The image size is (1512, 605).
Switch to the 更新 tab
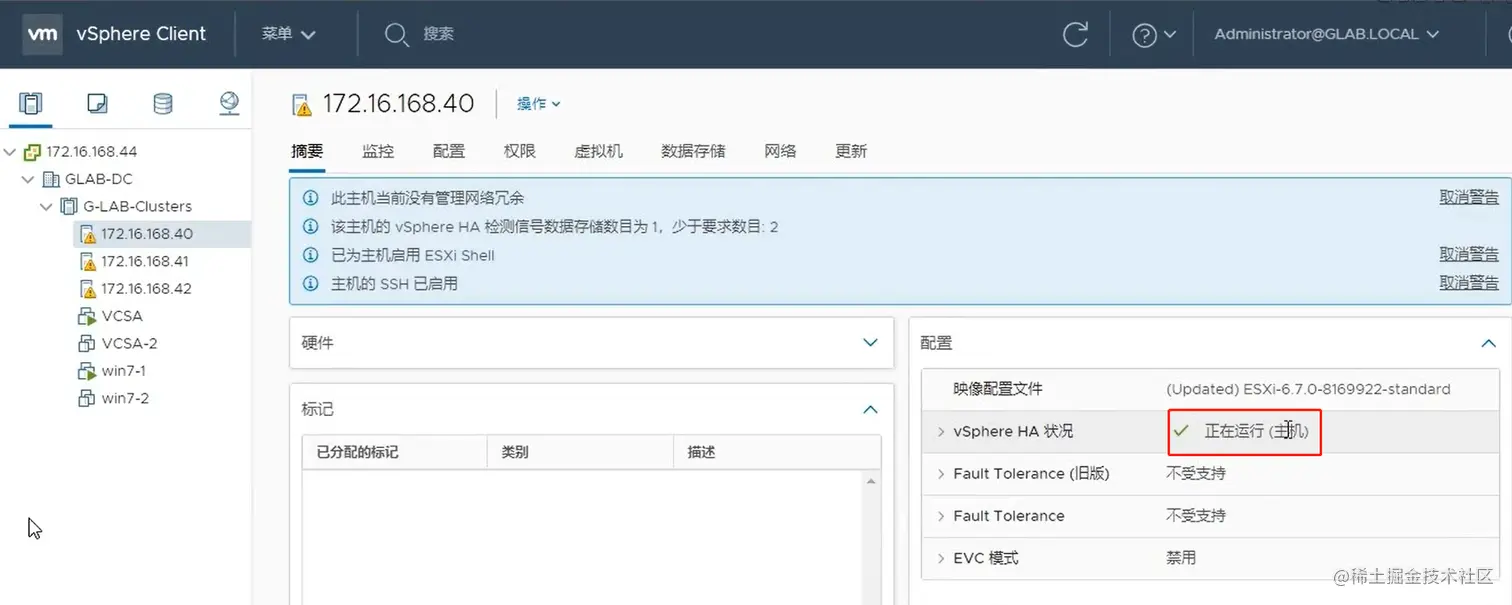pyautogui.click(x=851, y=151)
